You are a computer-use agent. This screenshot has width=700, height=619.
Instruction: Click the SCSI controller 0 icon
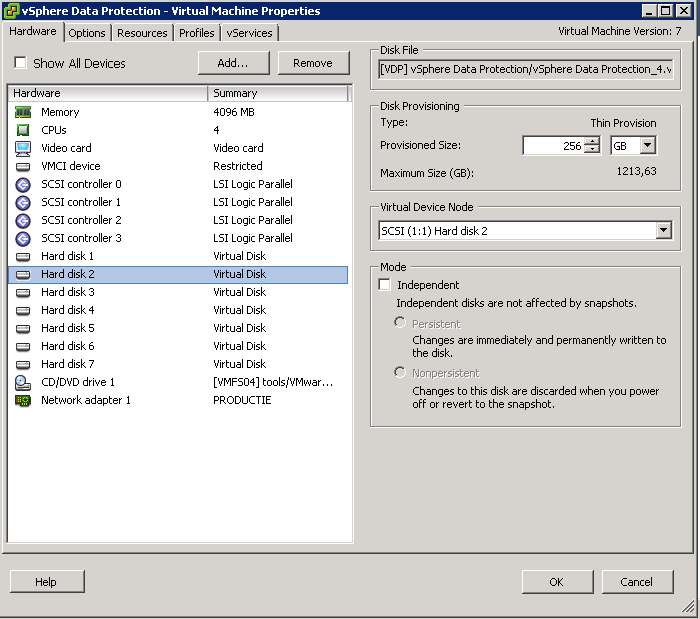23,184
